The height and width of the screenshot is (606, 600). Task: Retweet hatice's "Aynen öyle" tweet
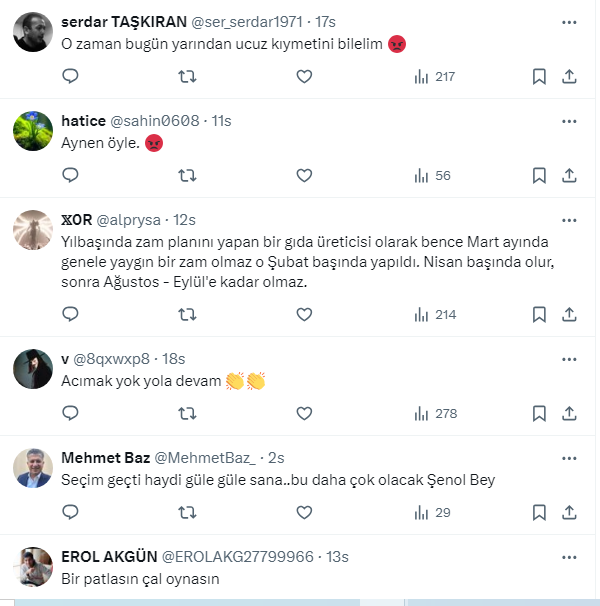(x=186, y=175)
